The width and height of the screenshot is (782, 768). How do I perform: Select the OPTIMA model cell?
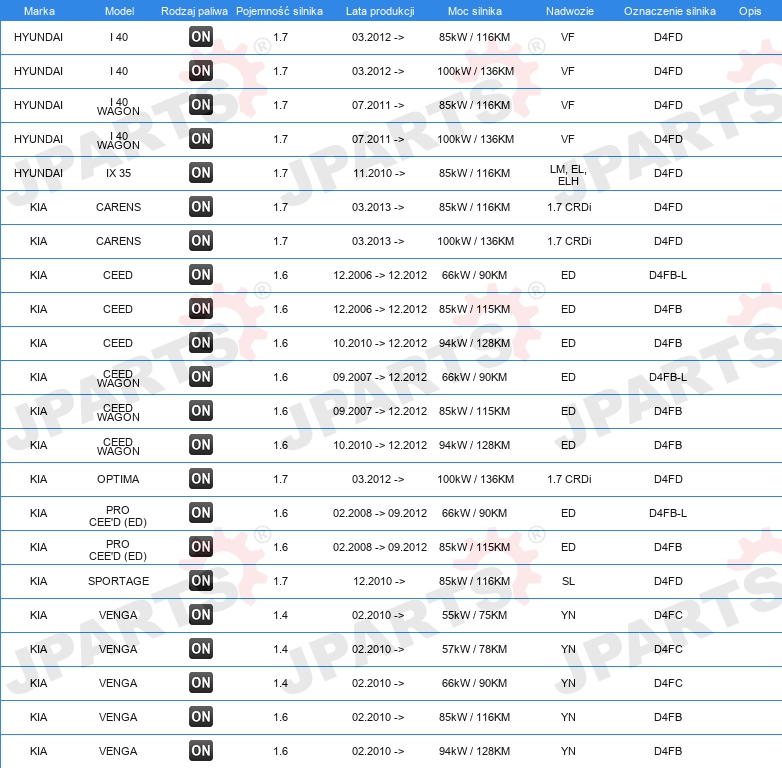[x=118, y=479]
